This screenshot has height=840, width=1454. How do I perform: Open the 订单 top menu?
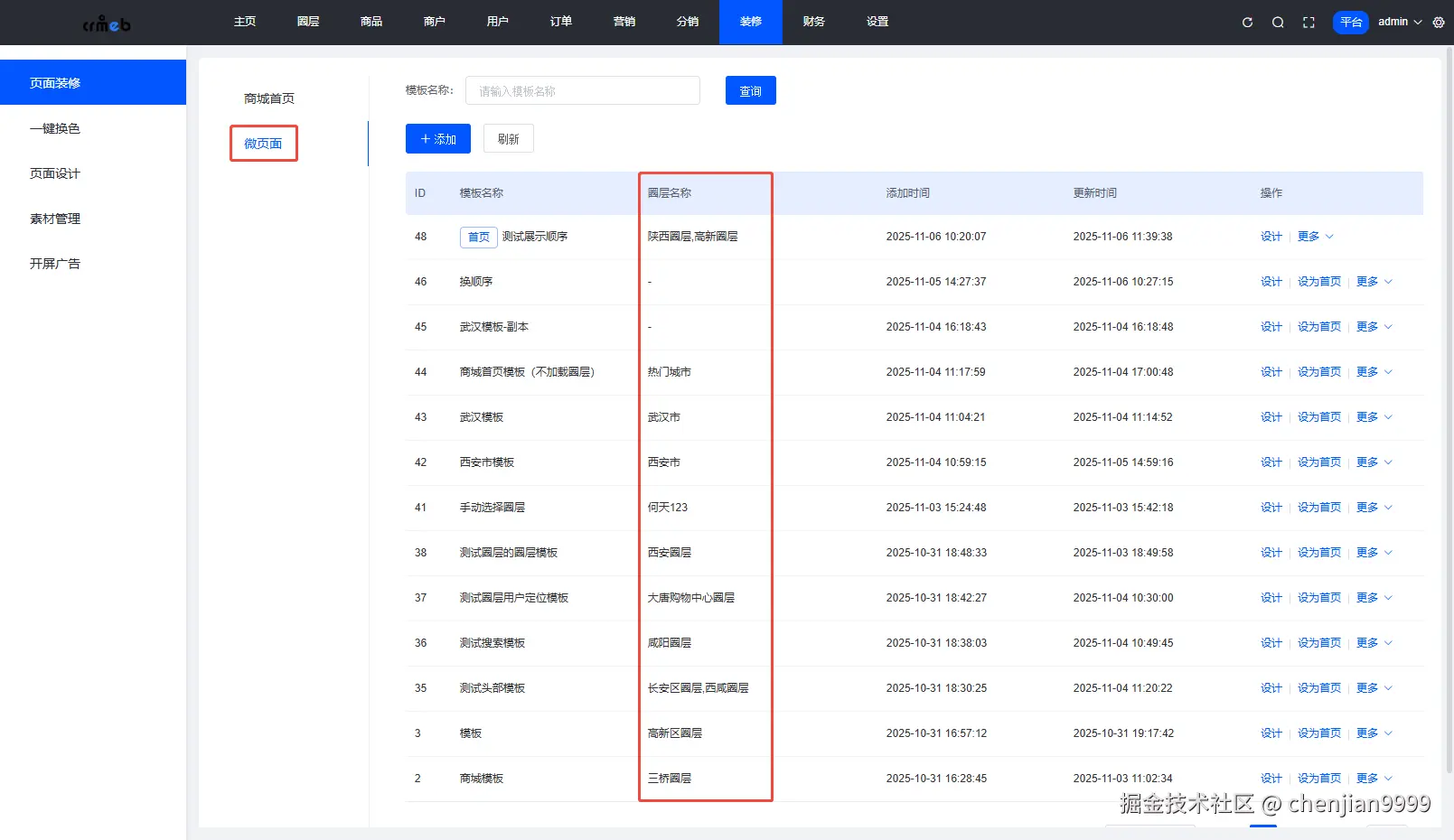561,22
